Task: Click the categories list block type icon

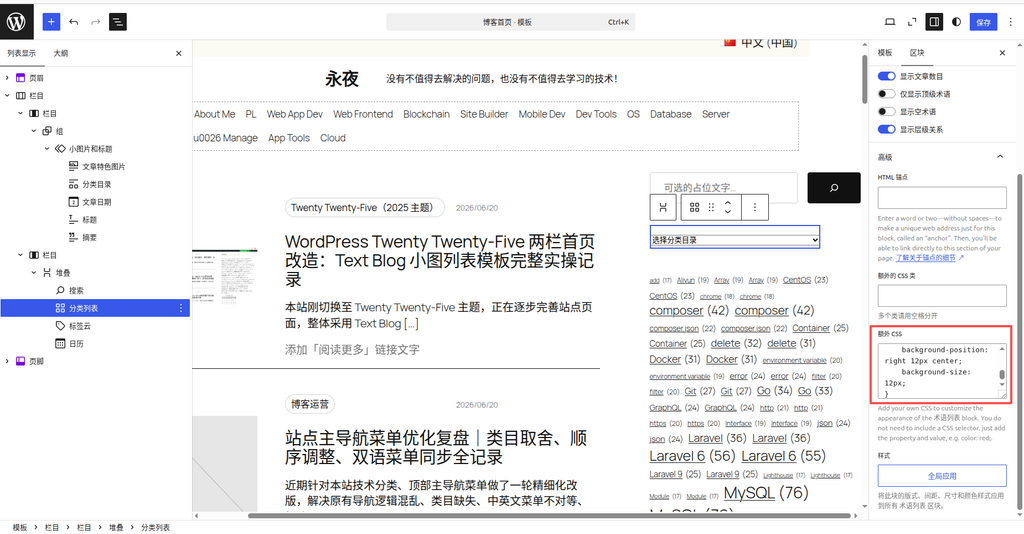Action: [x=695, y=208]
